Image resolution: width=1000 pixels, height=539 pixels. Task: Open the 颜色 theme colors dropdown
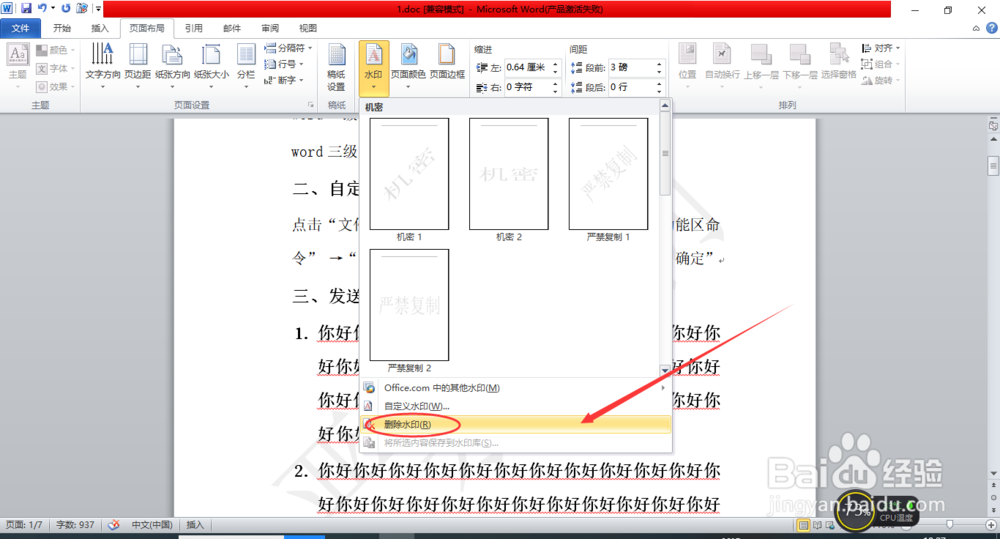click(x=55, y=50)
